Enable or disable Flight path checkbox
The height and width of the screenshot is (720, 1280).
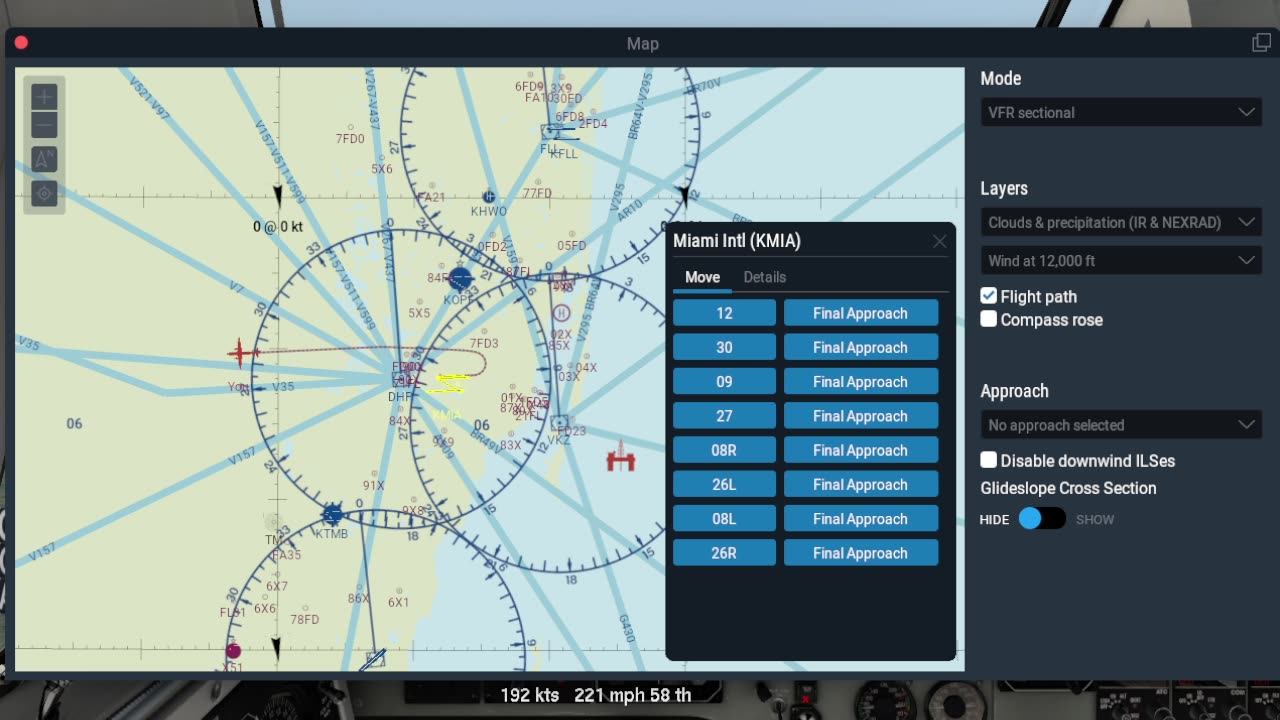[x=989, y=296]
